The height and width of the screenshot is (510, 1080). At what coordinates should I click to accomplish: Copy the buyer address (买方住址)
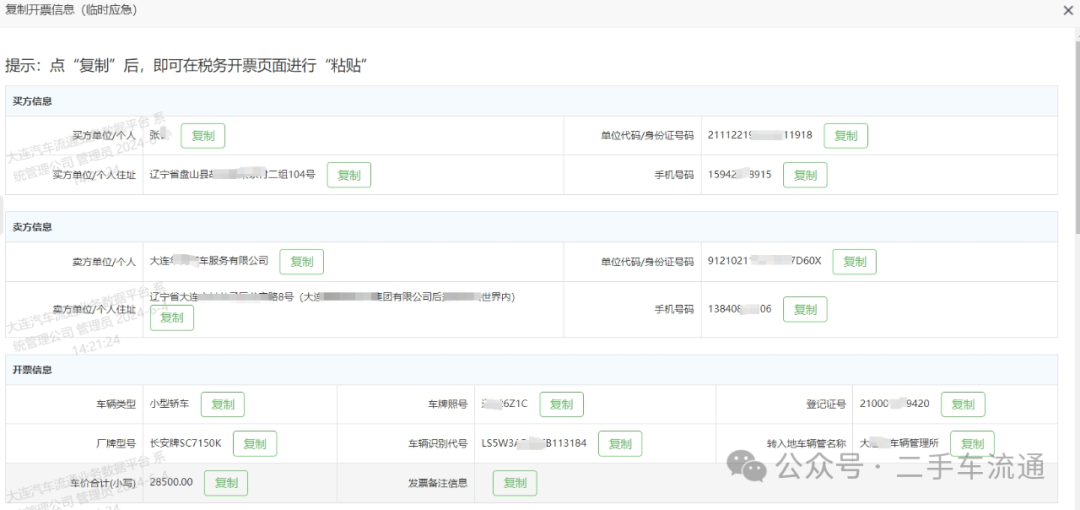point(348,175)
